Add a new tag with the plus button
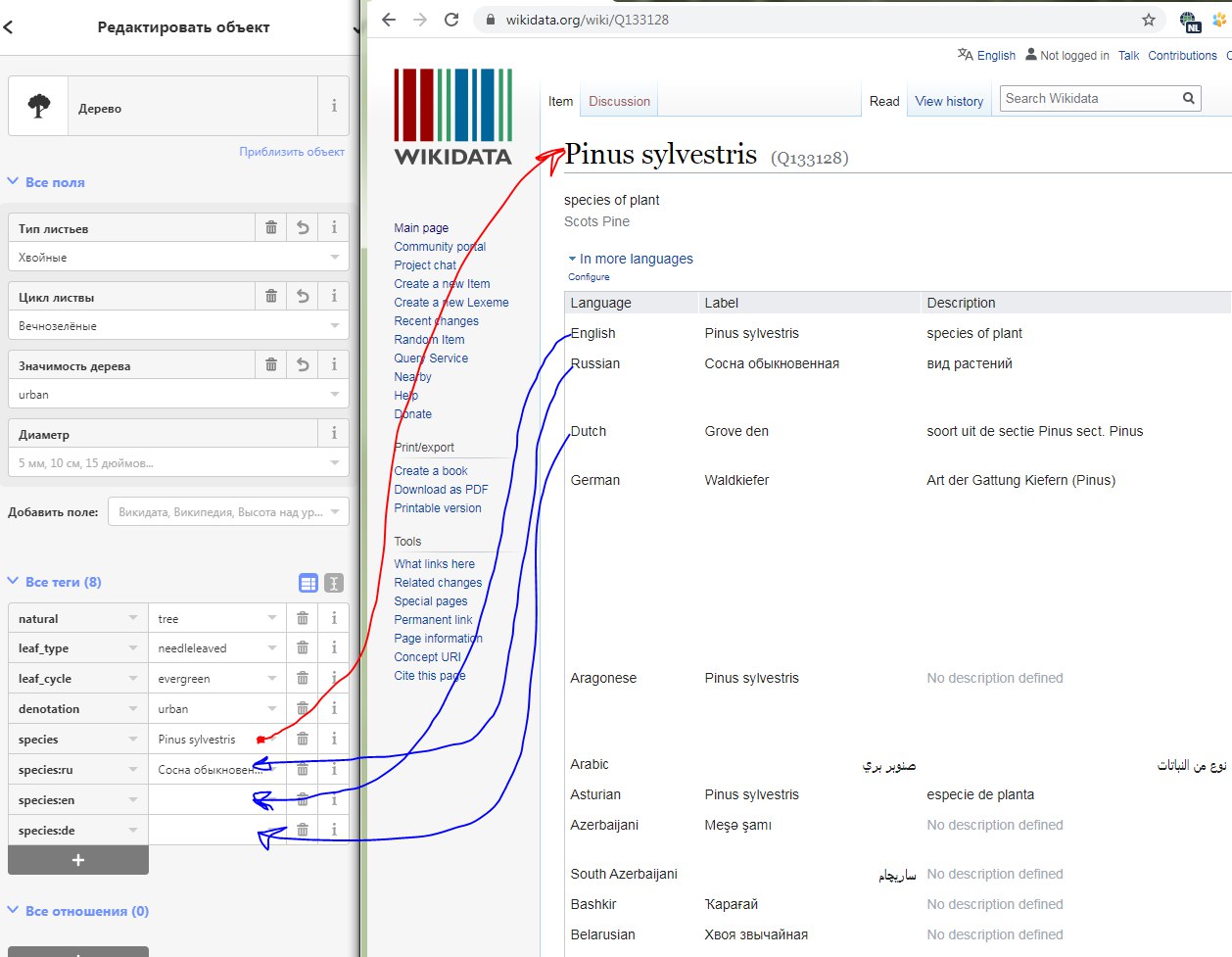The image size is (1232, 957). click(x=78, y=860)
